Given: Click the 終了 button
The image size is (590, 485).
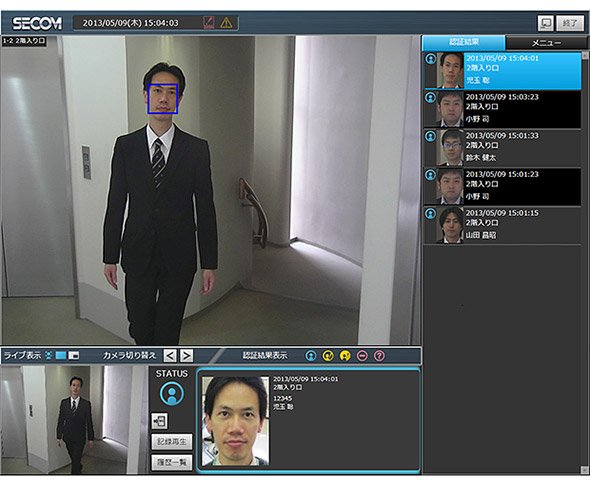Looking at the screenshot, I should [570, 23].
